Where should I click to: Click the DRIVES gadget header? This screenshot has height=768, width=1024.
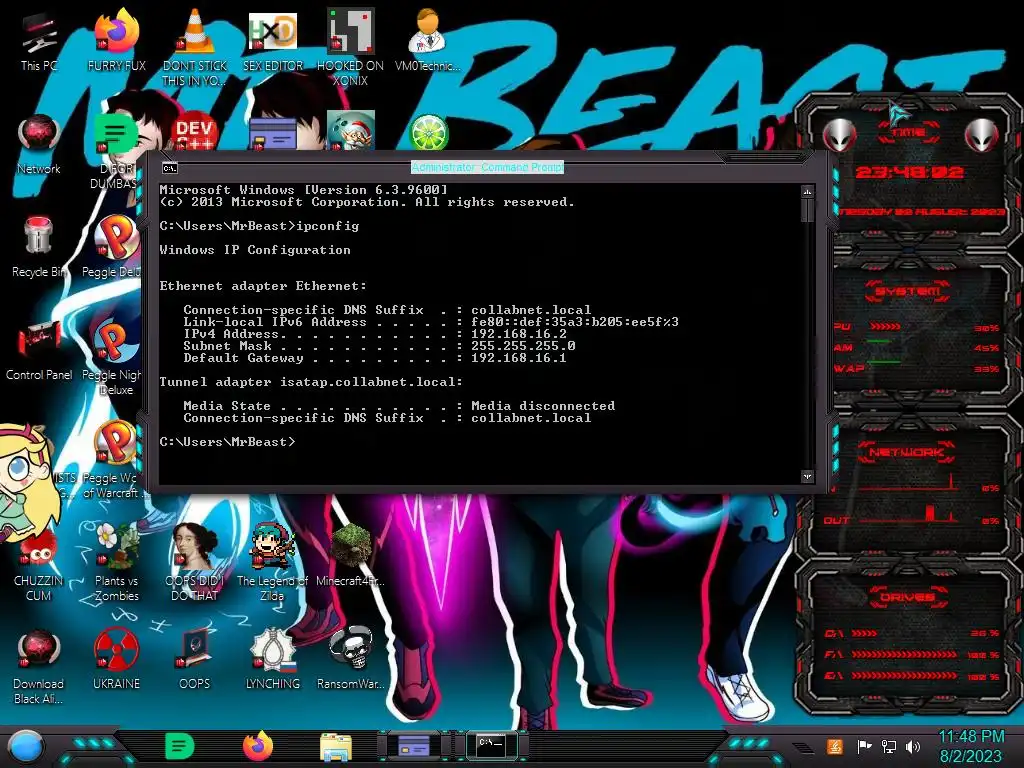(908, 597)
